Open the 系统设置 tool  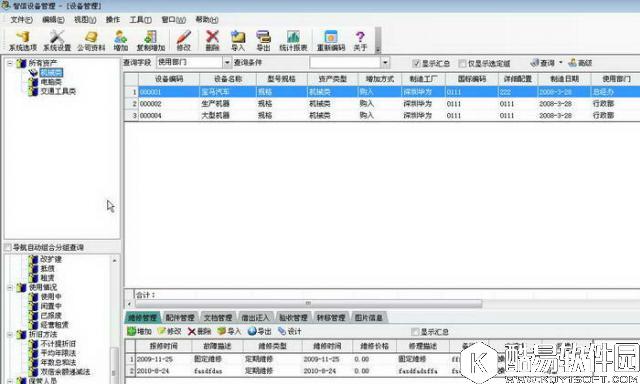57,41
